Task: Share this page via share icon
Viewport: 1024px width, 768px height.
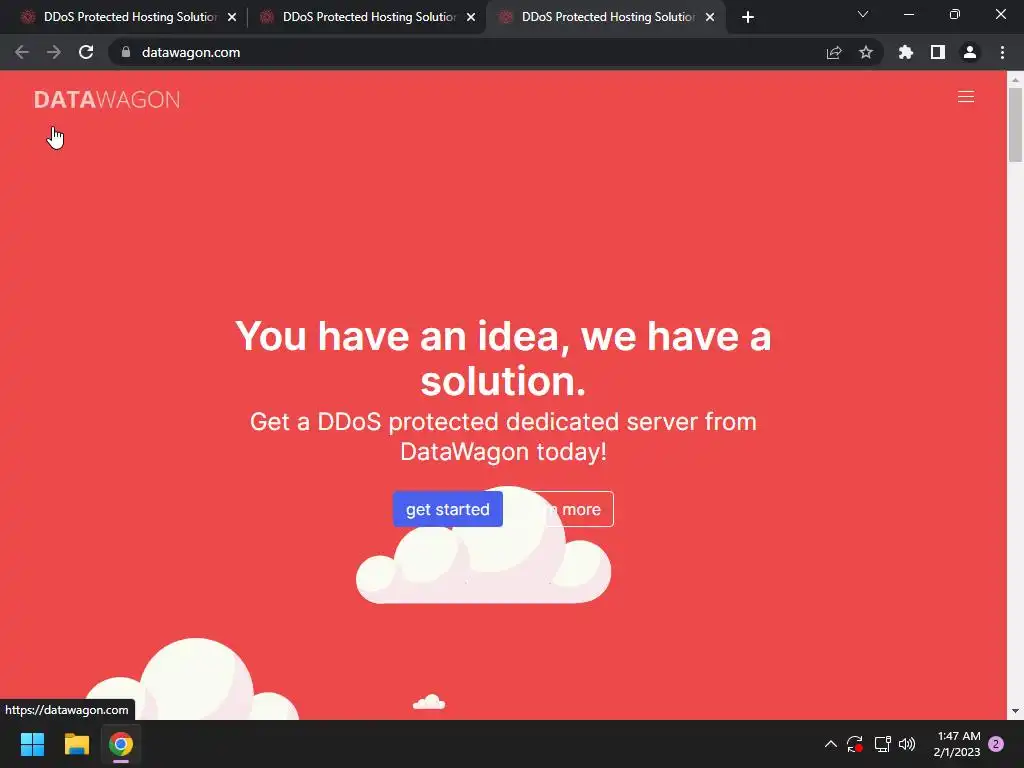Action: pos(834,52)
